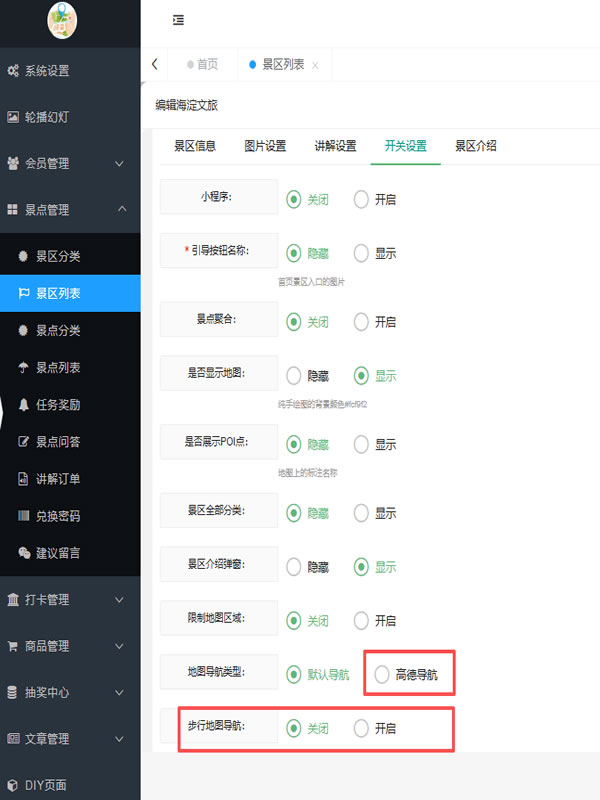Viewport: 600px width, 800px height.
Task: Open 任务奖励 submenu item
Action: [70, 405]
